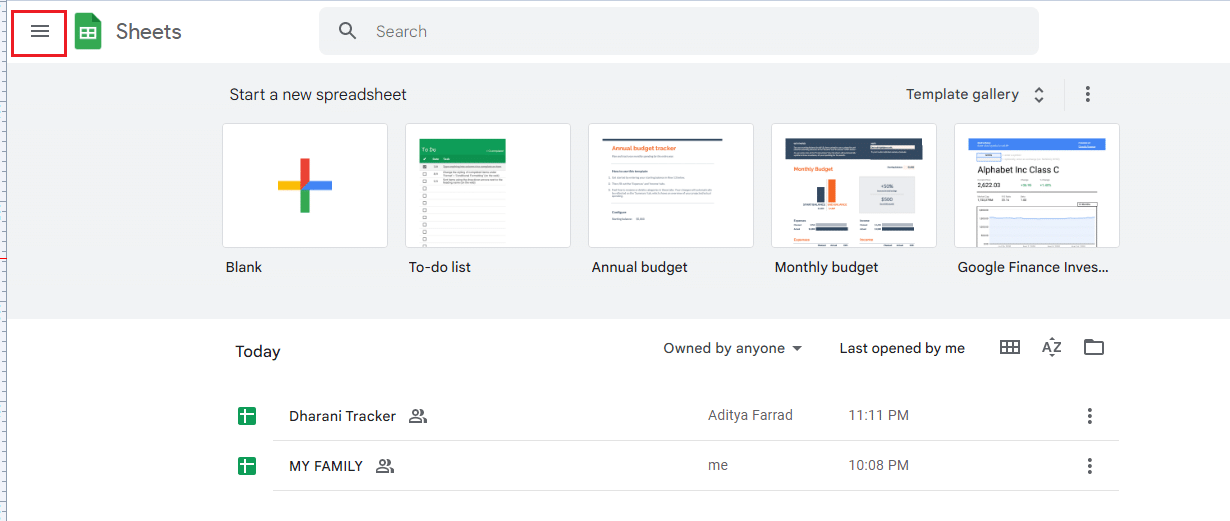Open the main hamburger menu
Screen dimensions: 1230x521
point(40,32)
